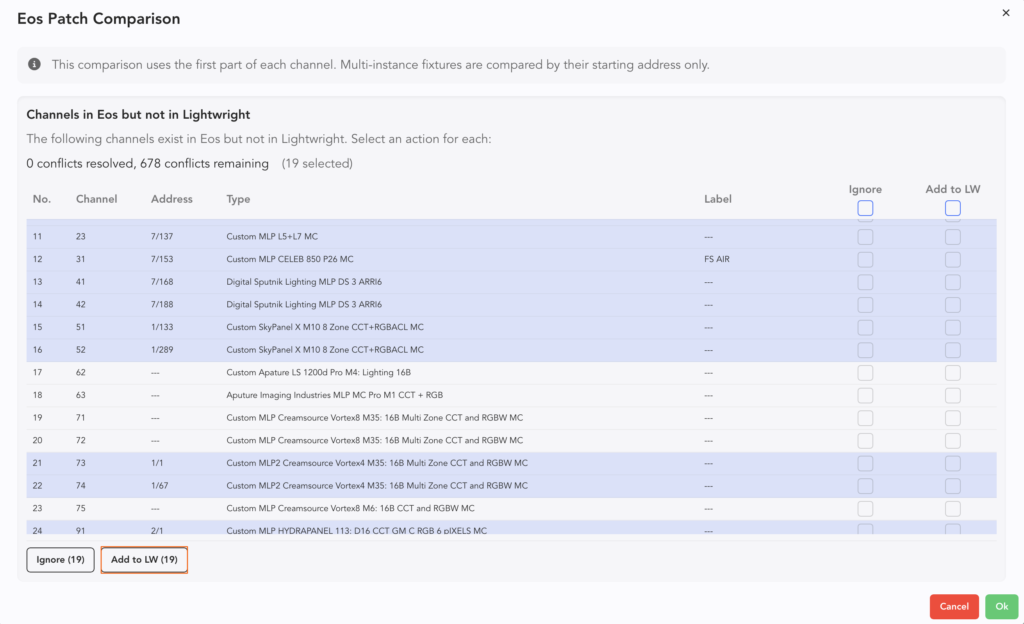Tick Add to LW for channel 42 row
1024x624 pixels.
[952, 304]
